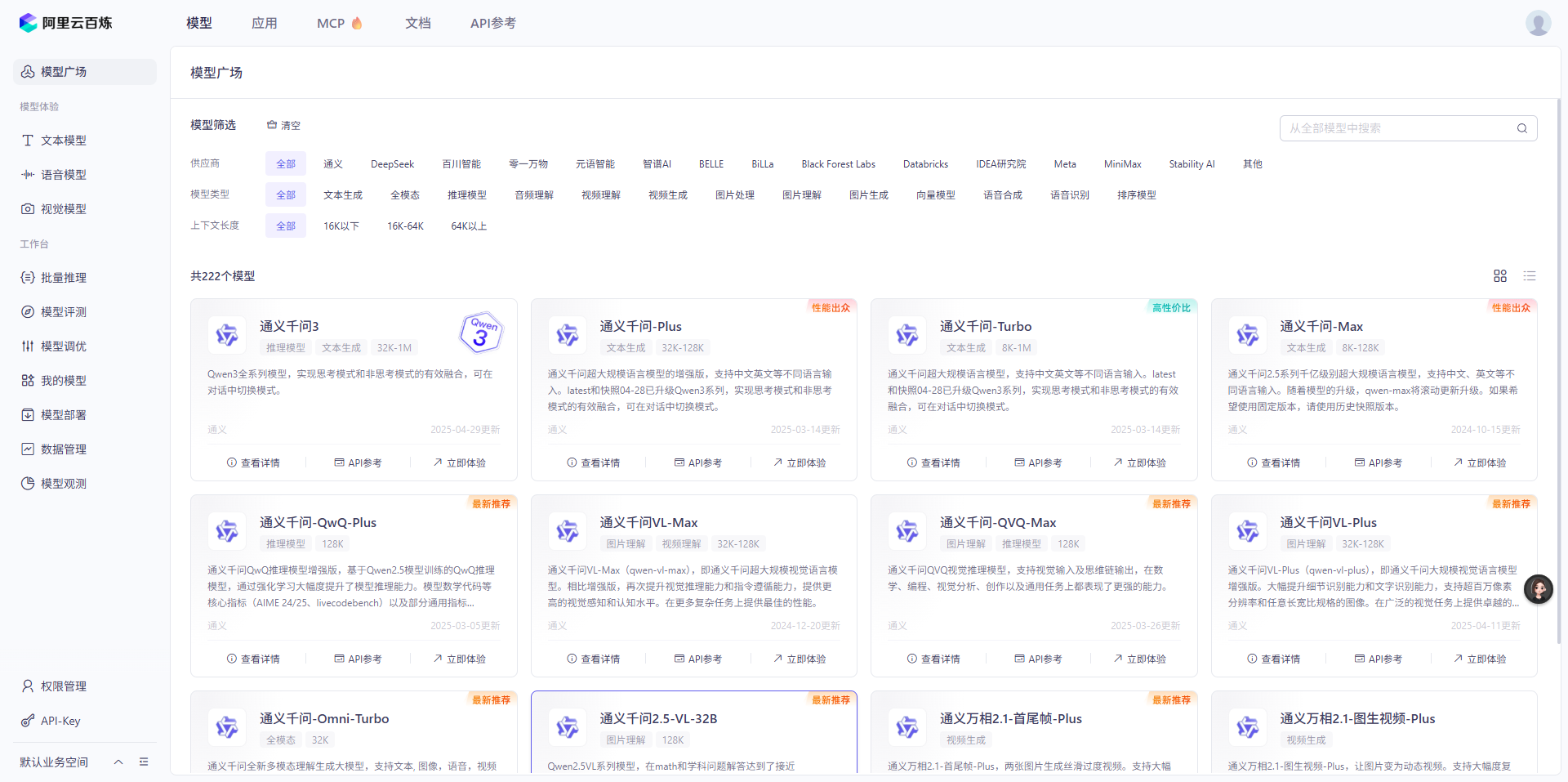Filter supplier by Black Forest Labs

(838, 164)
